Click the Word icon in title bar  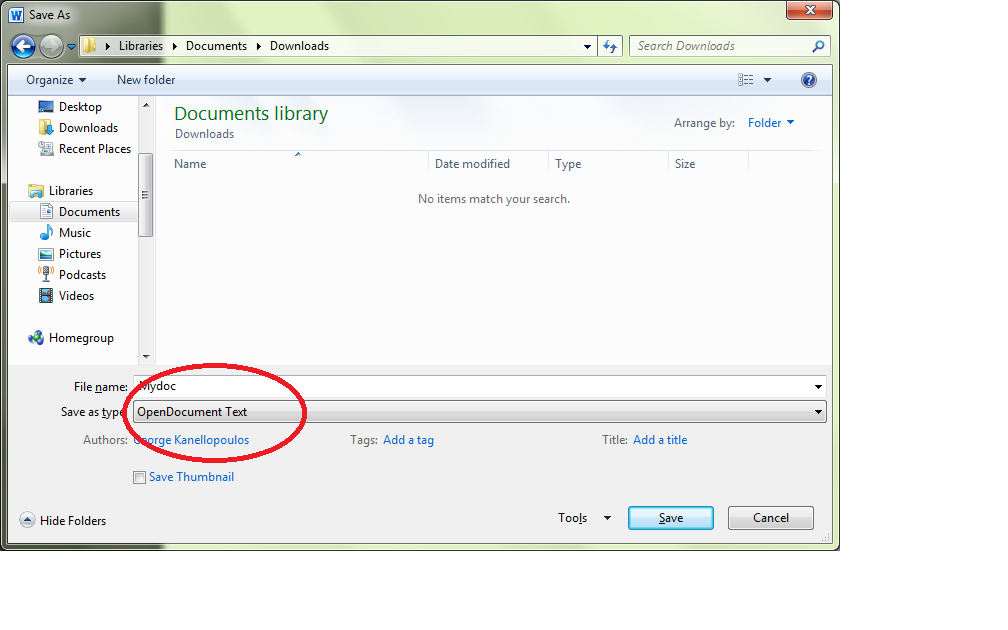(16, 15)
